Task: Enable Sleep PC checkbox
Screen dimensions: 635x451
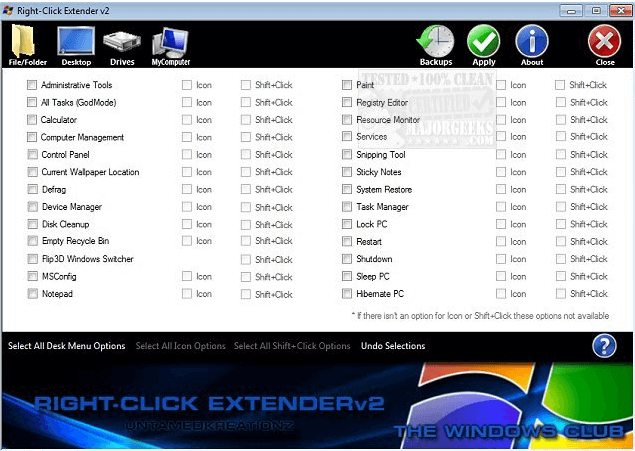Action: (x=347, y=276)
